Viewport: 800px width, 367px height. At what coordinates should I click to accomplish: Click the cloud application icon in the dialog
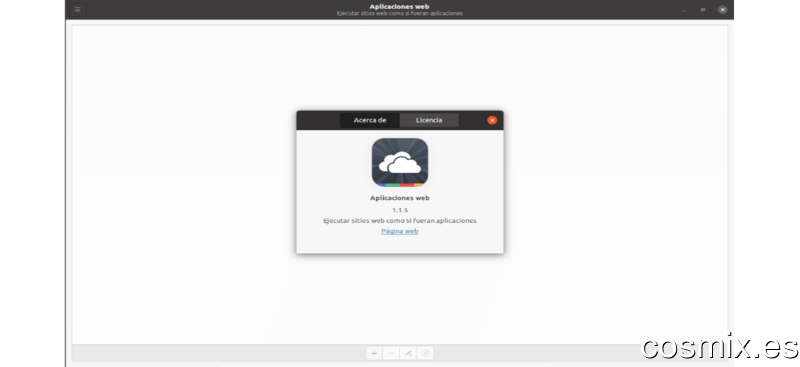(399, 162)
